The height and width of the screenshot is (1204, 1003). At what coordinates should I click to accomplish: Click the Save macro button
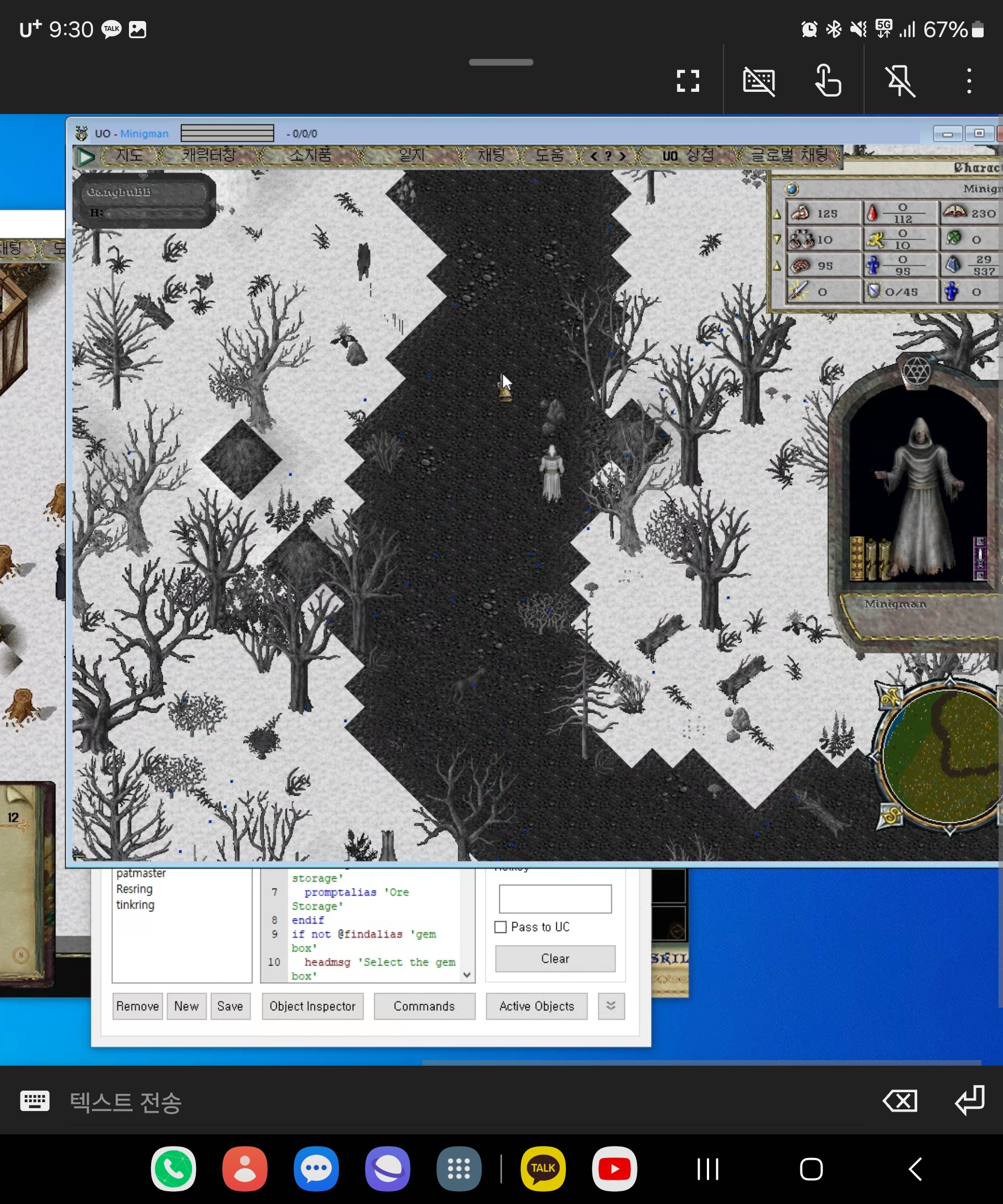point(230,1006)
